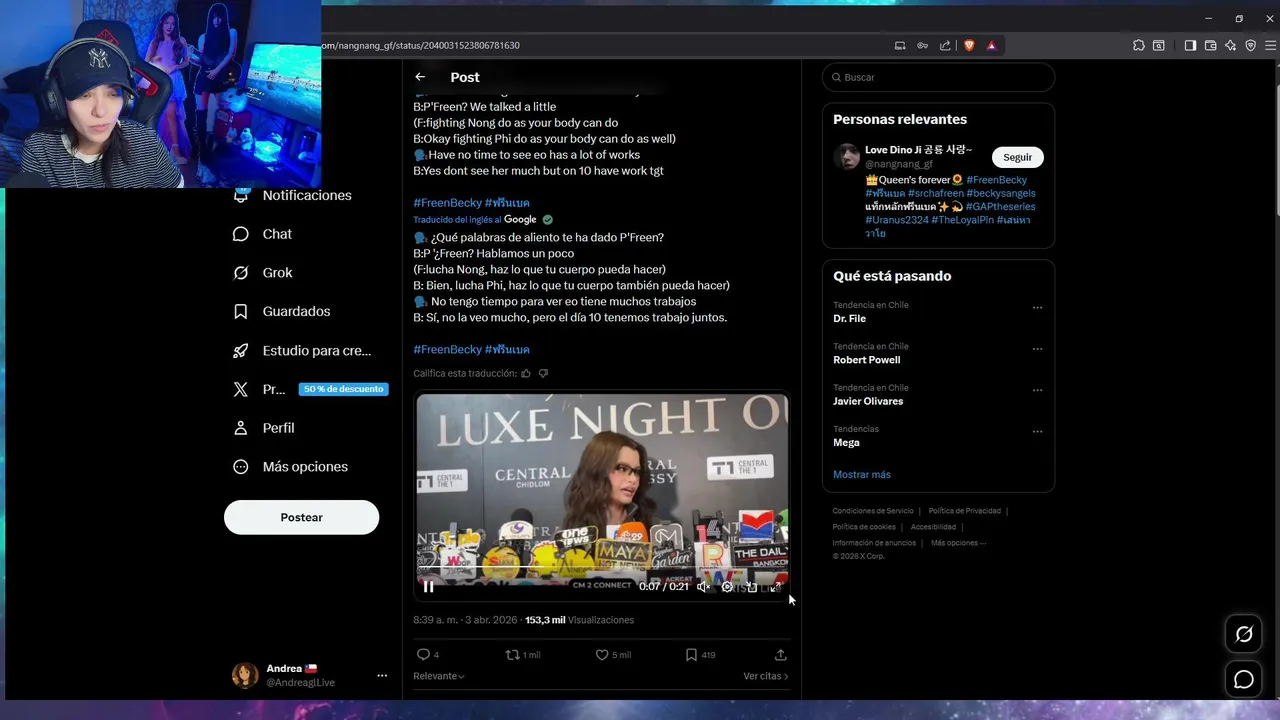Image resolution: width=1280 pixels, height=720 pixels.
Task: Open Andrea account menu dots
Action: point(382,676)
